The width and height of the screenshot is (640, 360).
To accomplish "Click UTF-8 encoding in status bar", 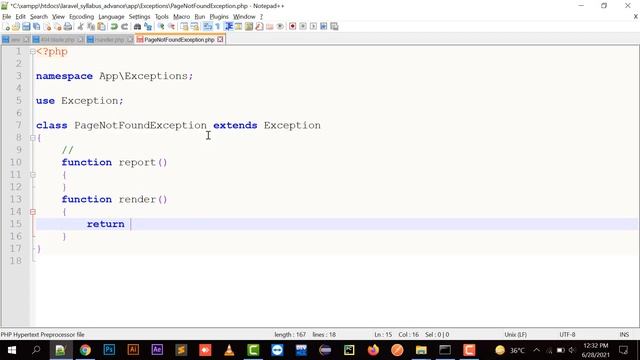I will 567,335.
